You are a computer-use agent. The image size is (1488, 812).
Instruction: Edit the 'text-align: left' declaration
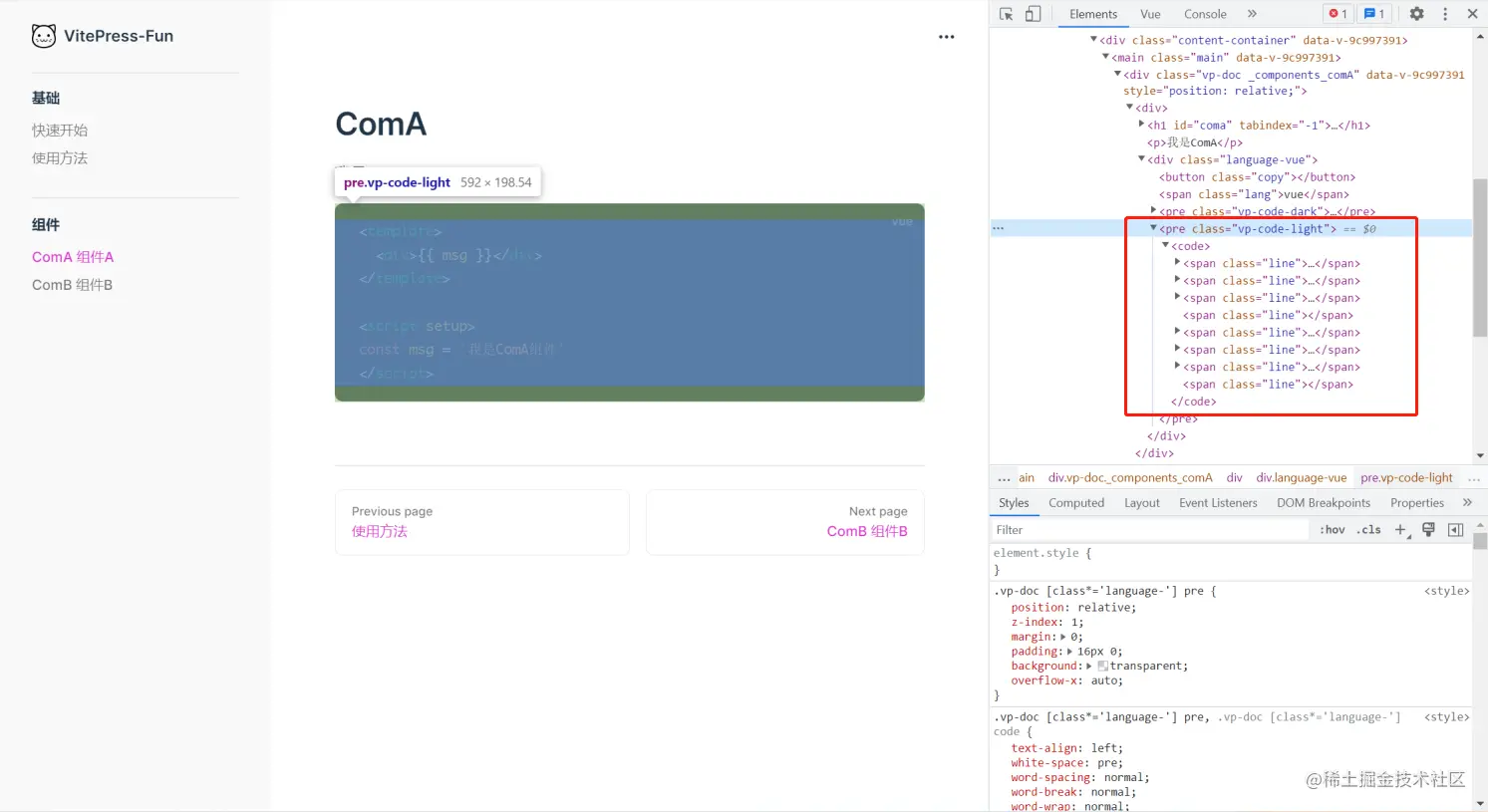pos(1066,748)
